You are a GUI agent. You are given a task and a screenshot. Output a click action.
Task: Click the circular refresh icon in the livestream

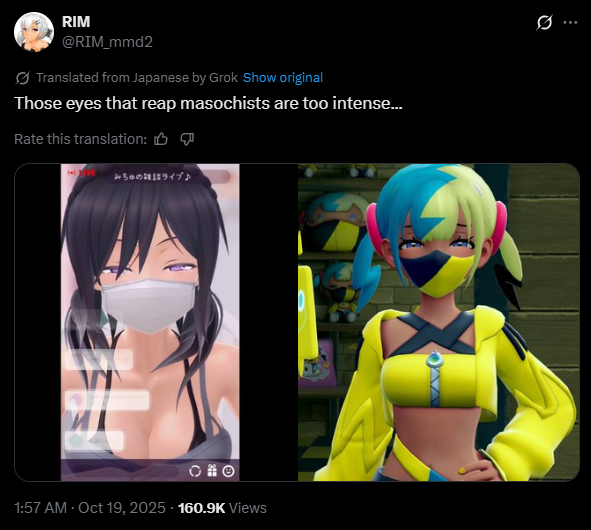(195, 471)
